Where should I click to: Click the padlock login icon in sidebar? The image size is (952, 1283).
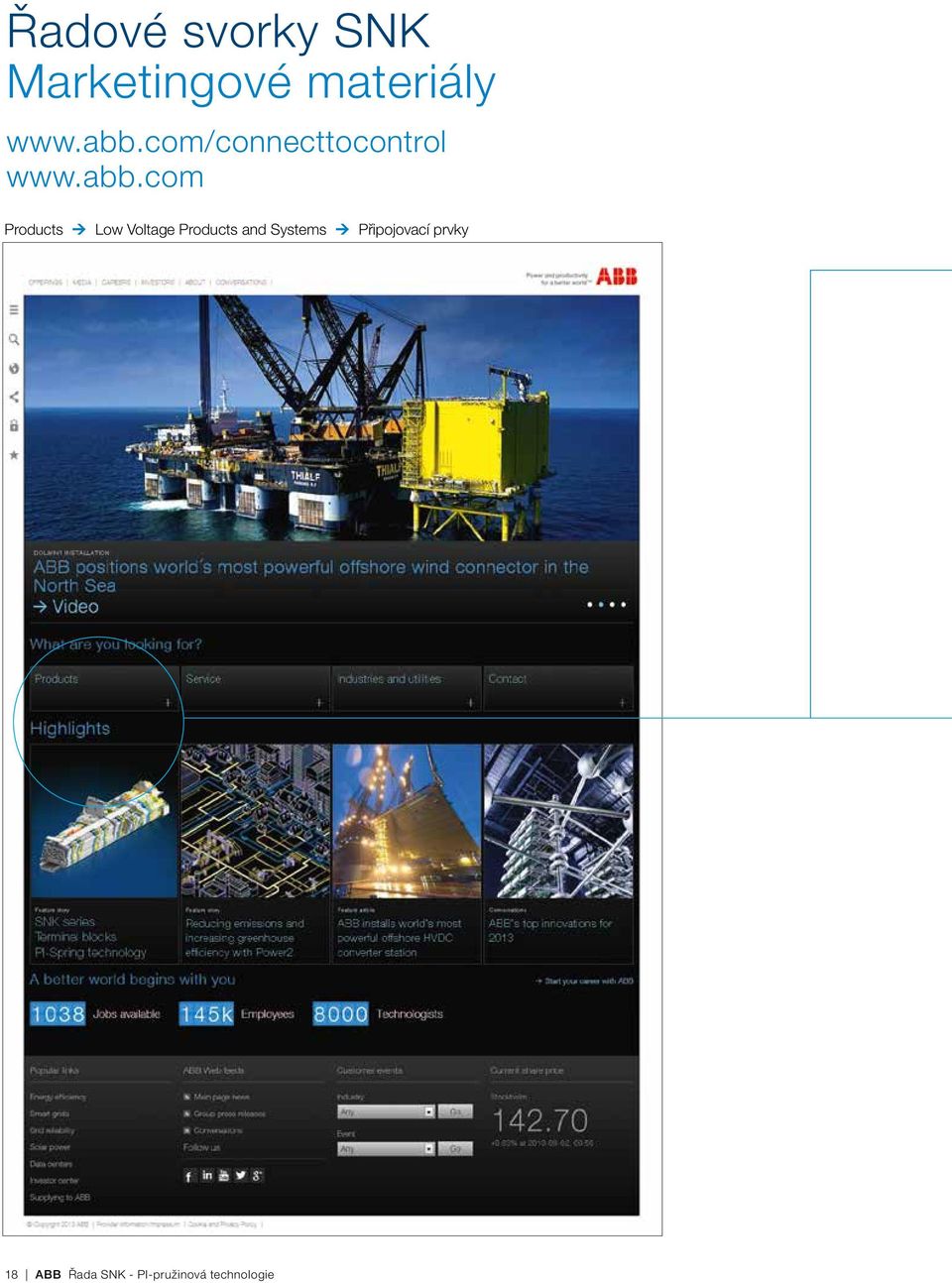tap(14, 425)
